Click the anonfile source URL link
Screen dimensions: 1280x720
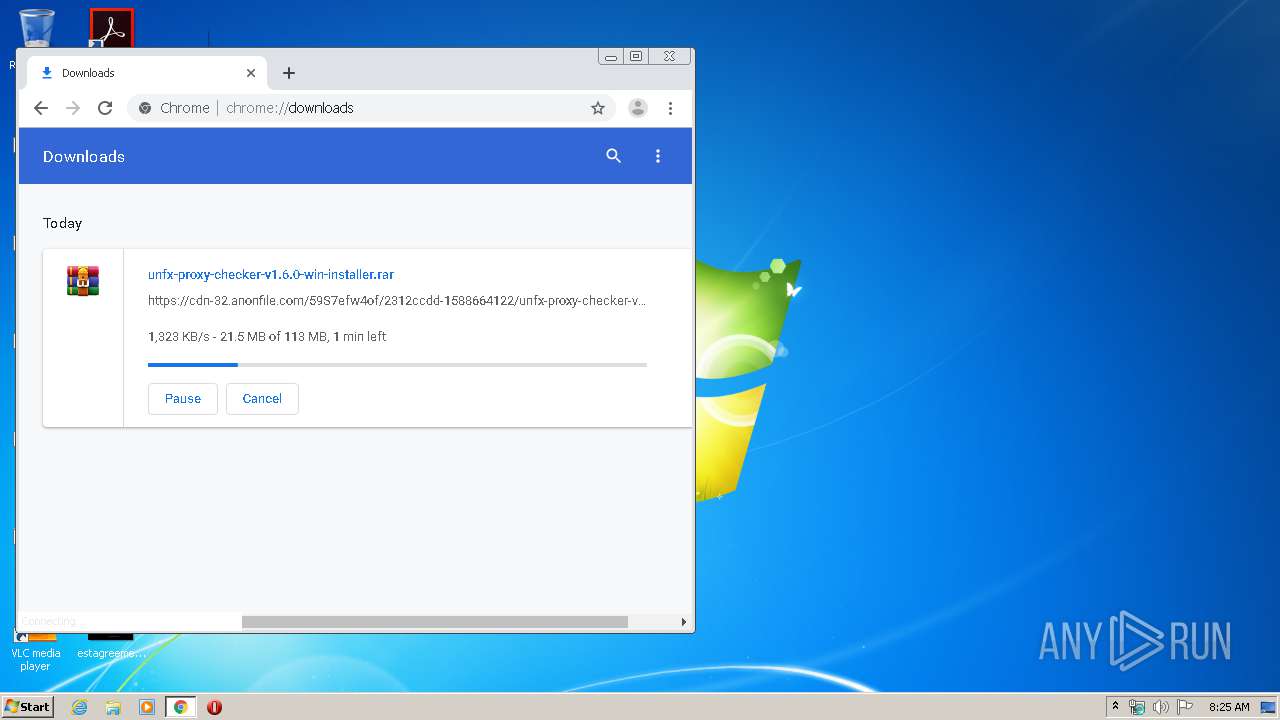pos(397,300)
